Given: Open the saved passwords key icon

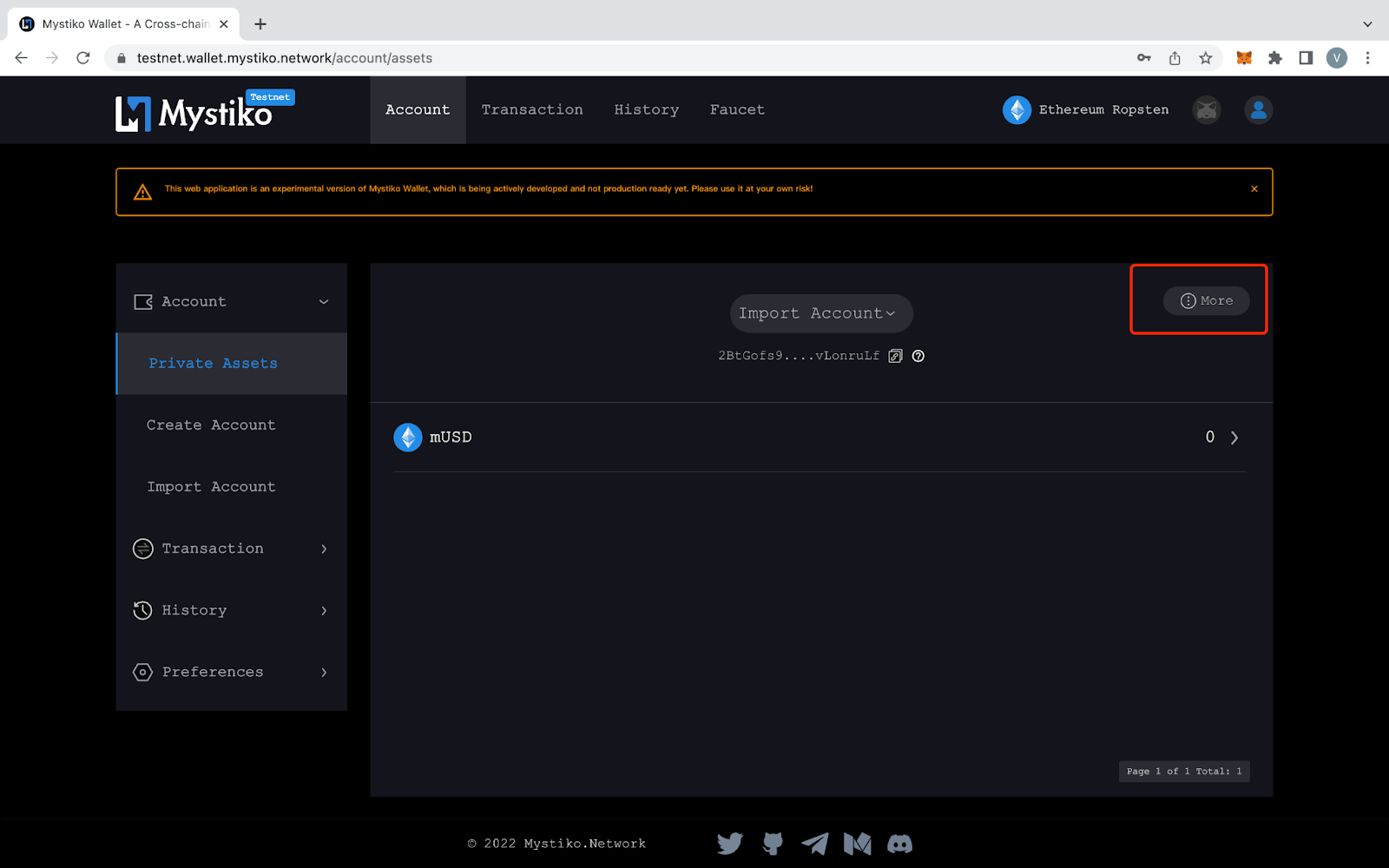Looking at the screenshot, I should point(1144,58).
